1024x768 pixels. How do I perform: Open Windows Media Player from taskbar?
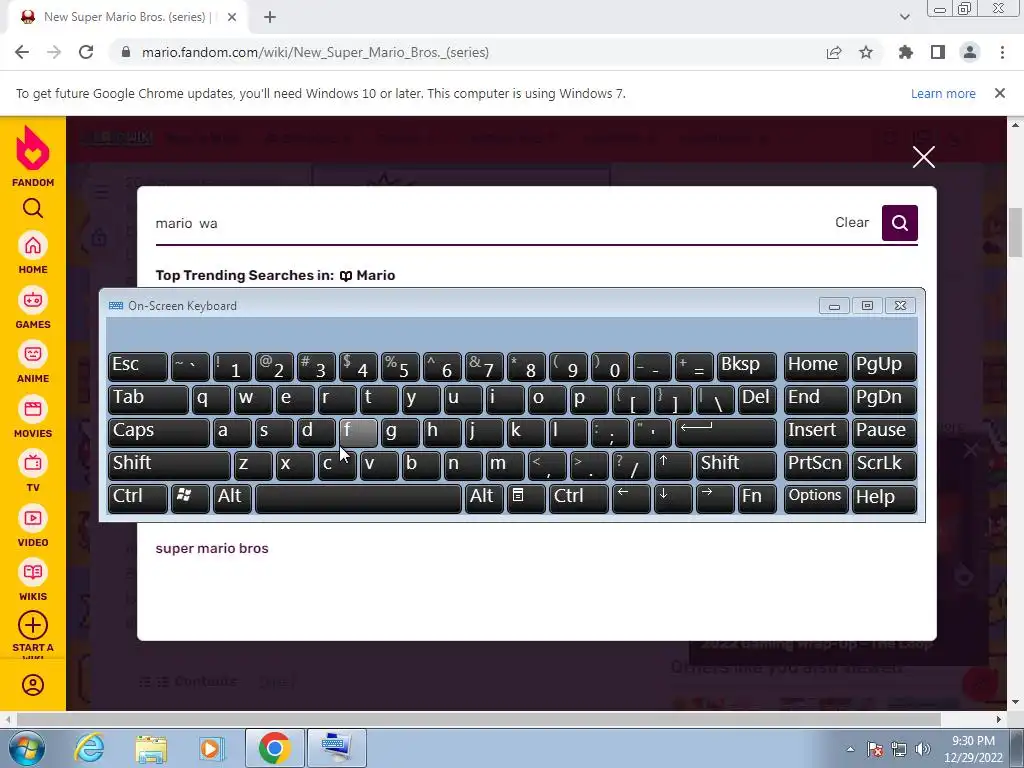coord(211,748)
